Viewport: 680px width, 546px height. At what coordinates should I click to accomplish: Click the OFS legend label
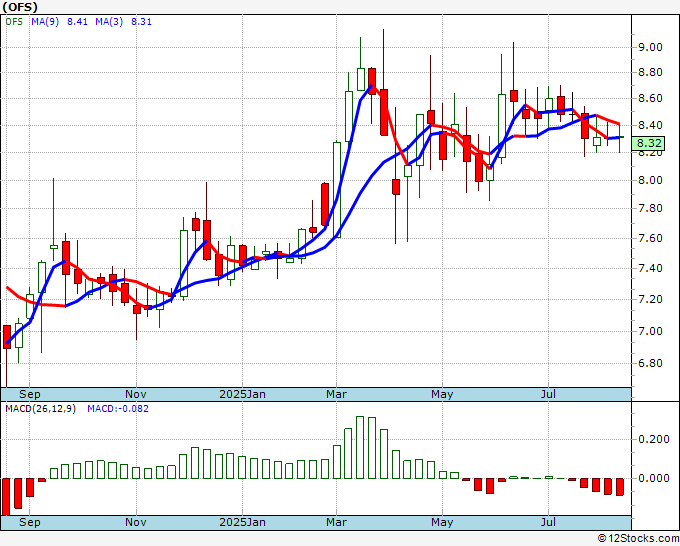pos(14,22)
